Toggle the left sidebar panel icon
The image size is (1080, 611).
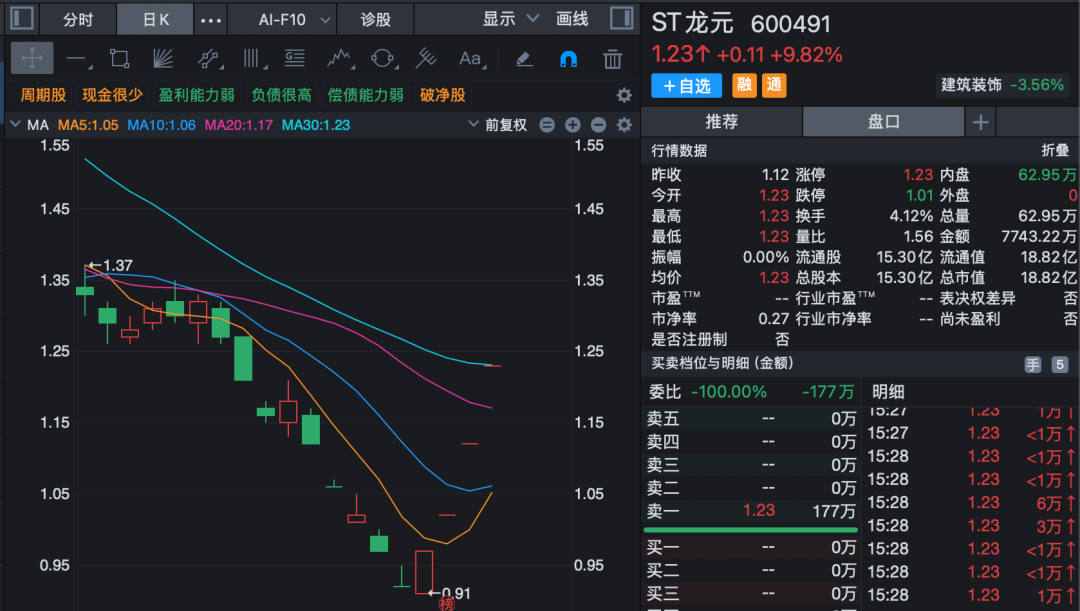(x=22, y=18)
